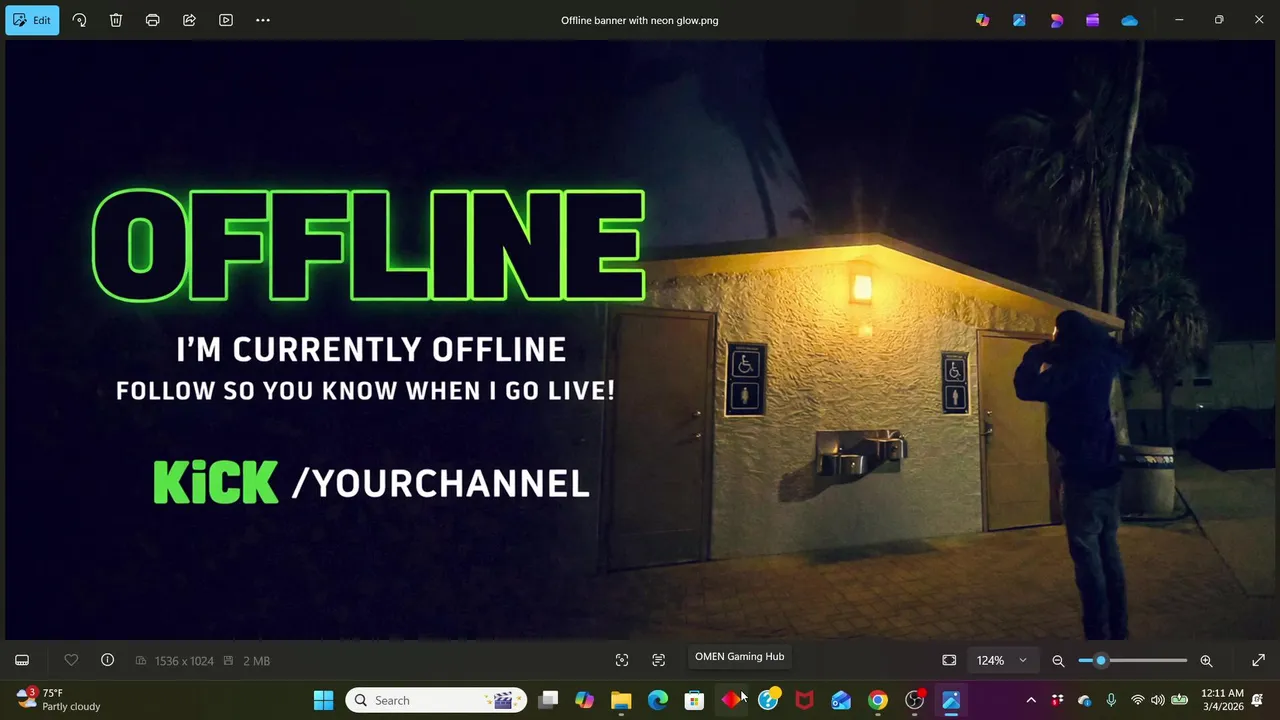Delete the image with the trash icon
Screen dimensions: 1280x720
116,20
